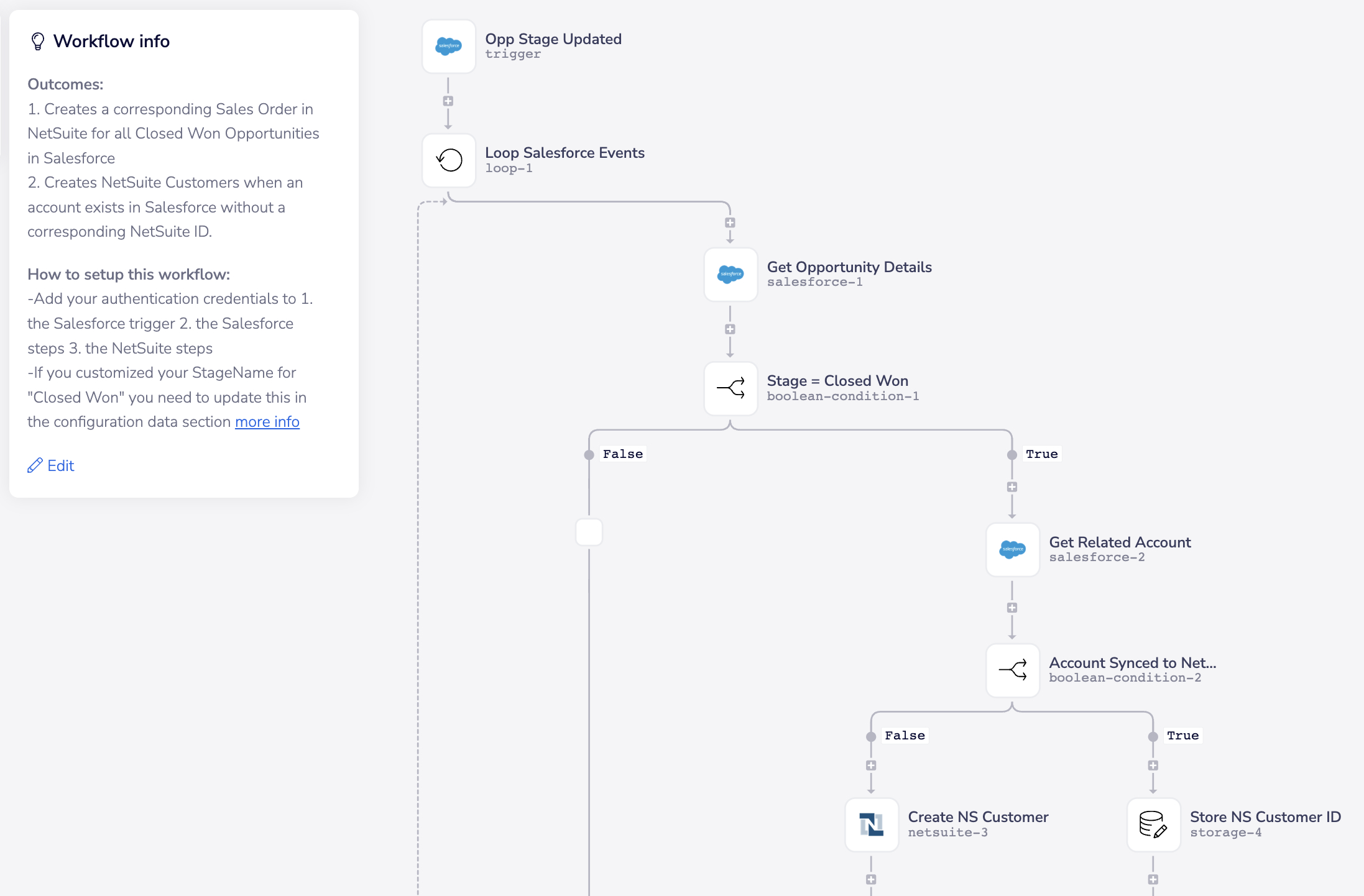Select Account Synced to NetSuite condition icon
The width and height of the screenshot is (1364, 896).
coord(1012,670)
